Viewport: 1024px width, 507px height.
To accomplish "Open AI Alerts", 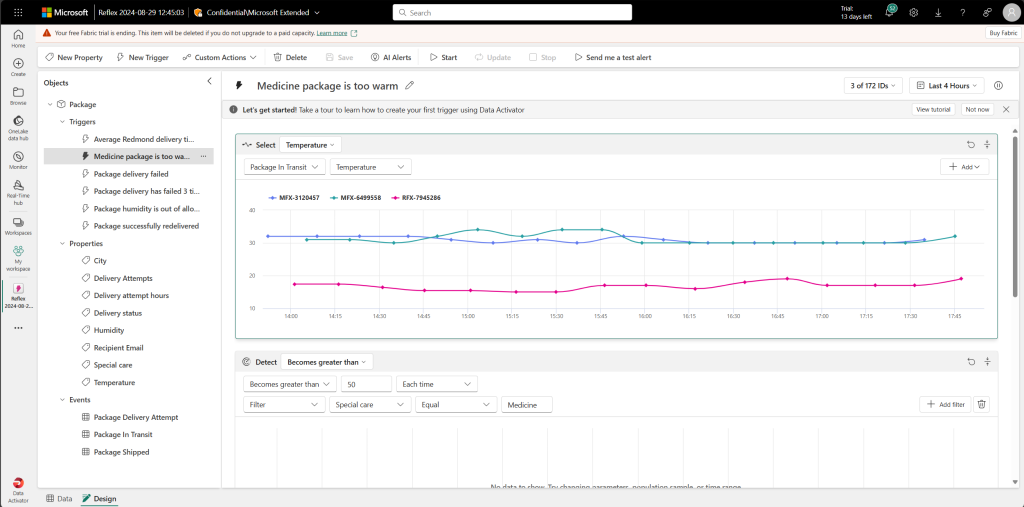I will click(x=391, y=57).
